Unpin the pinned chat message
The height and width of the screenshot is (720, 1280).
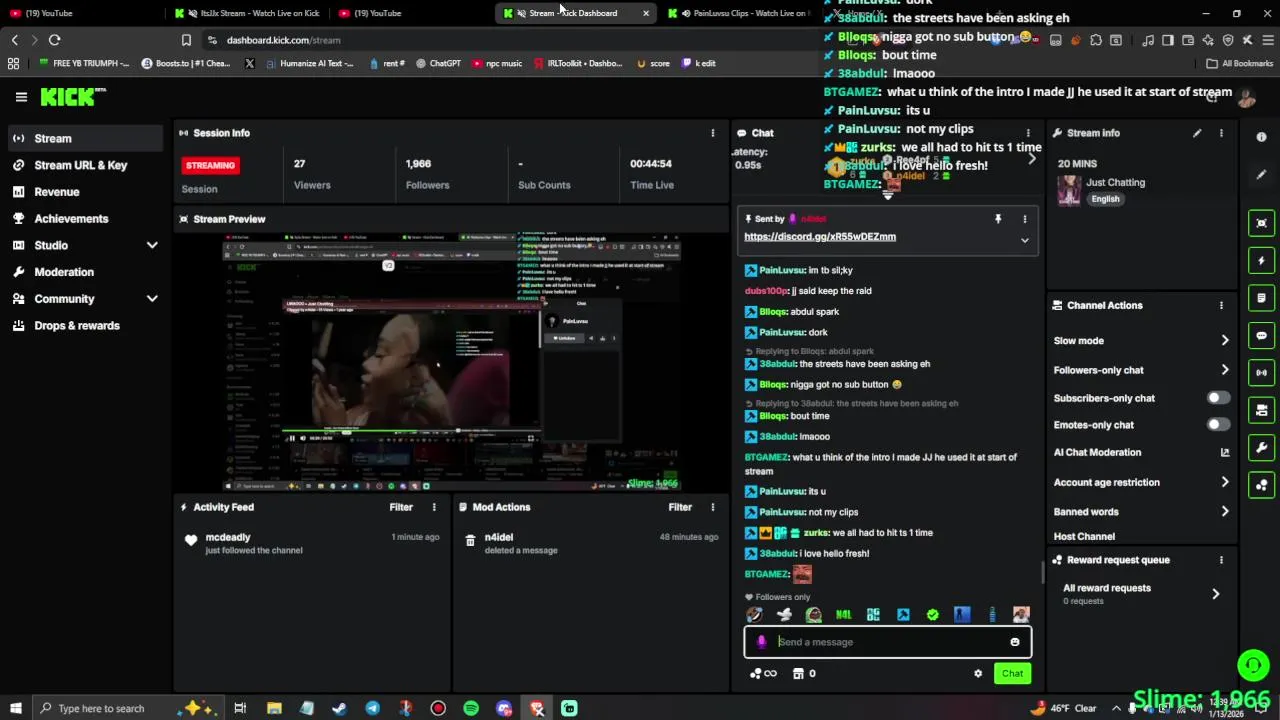(997, 219)
